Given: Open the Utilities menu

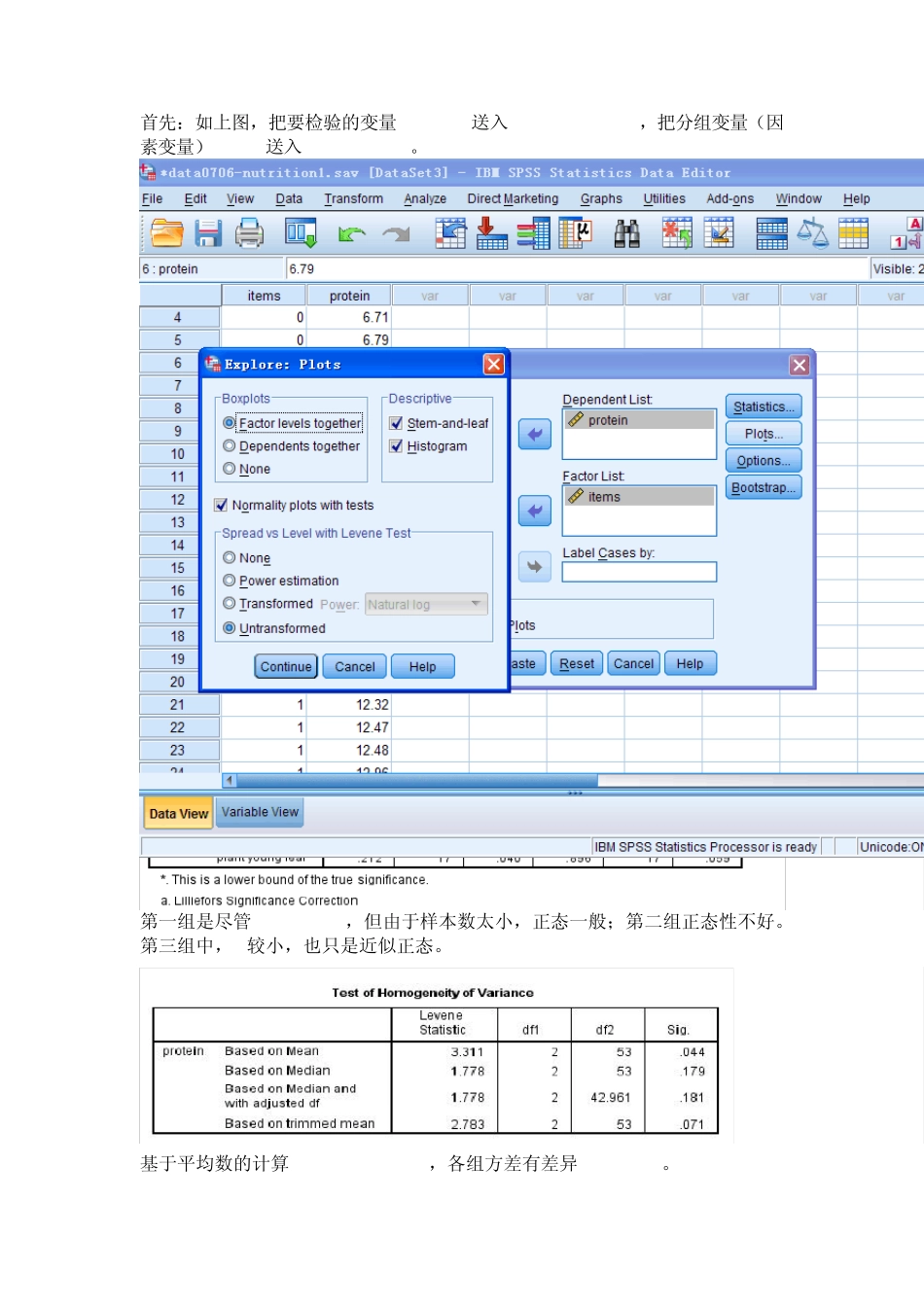Looking at the screenshot, I should tap(664, 198).
